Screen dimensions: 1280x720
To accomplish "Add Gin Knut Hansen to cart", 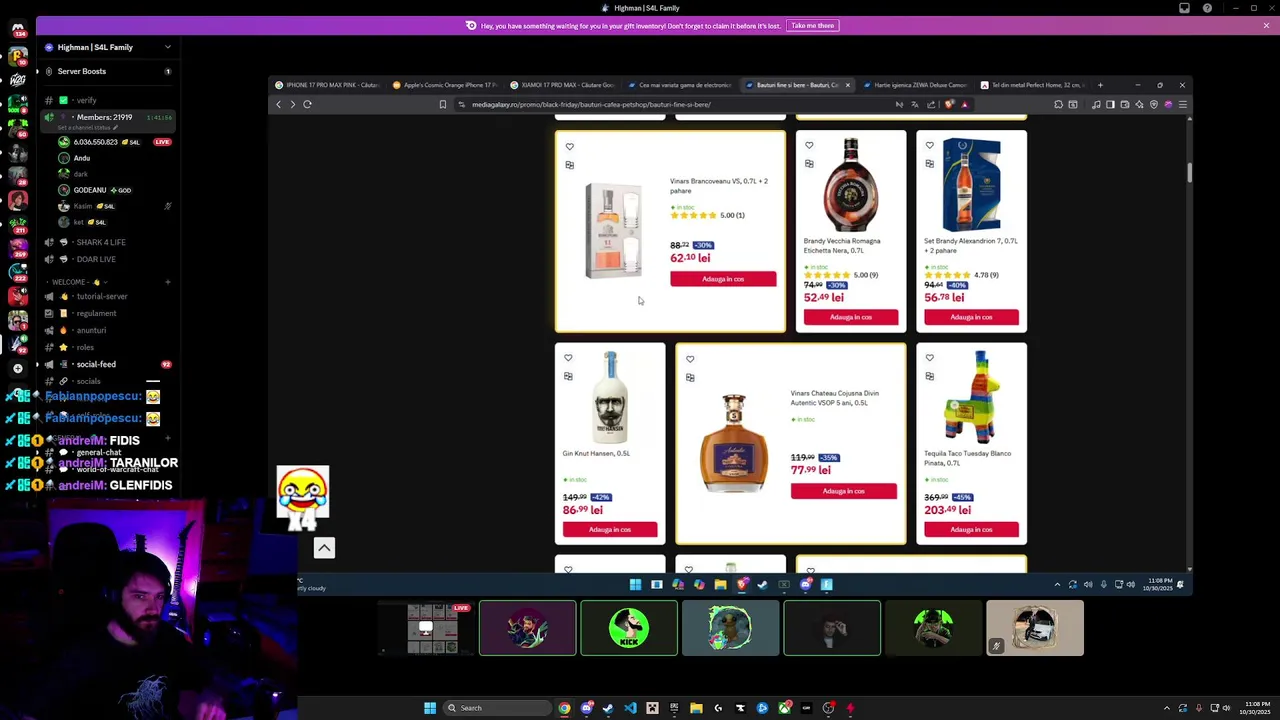I will tap(610, 529).
